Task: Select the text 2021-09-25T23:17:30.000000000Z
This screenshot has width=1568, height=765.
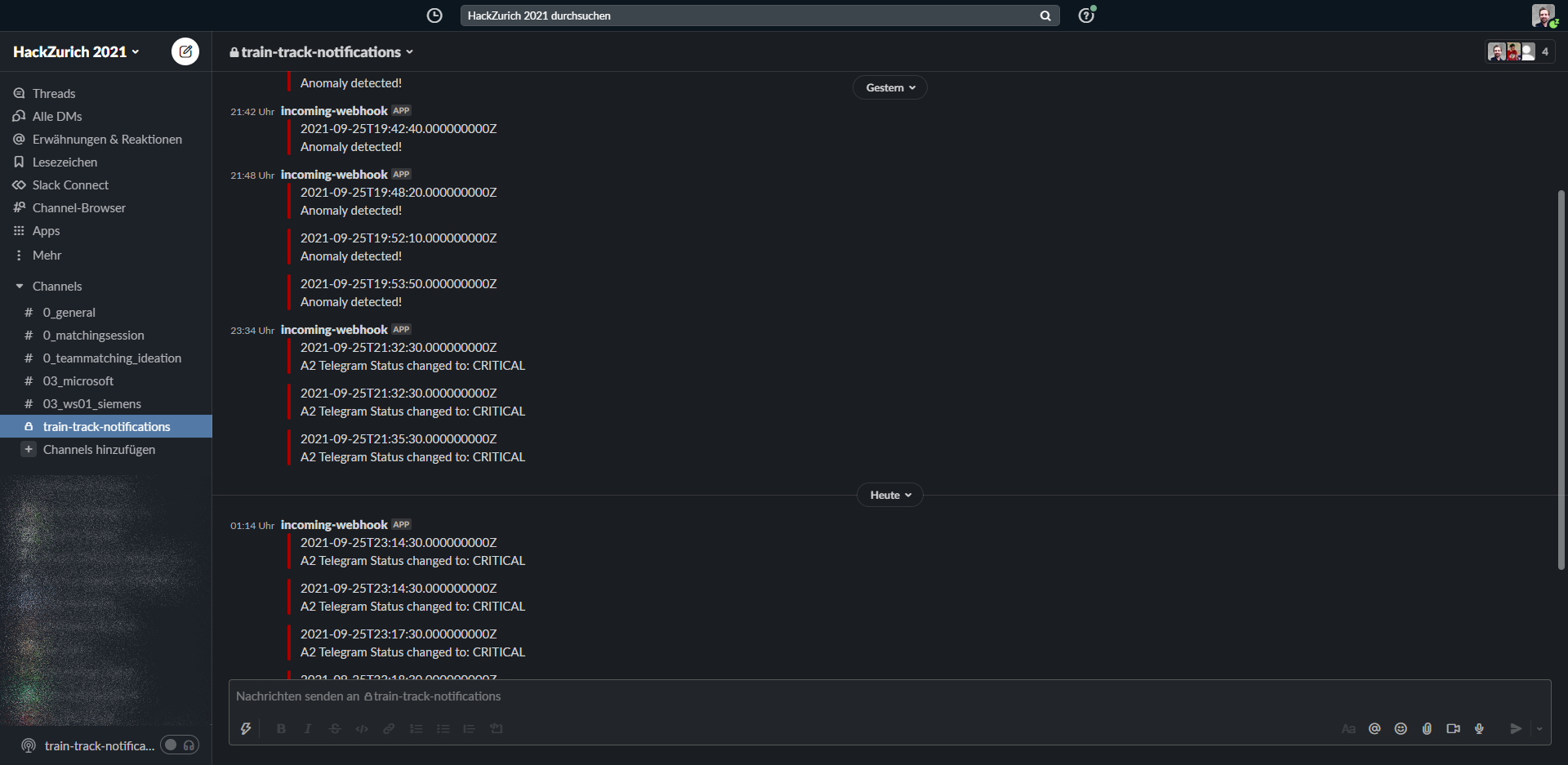Action: point(399,634)
